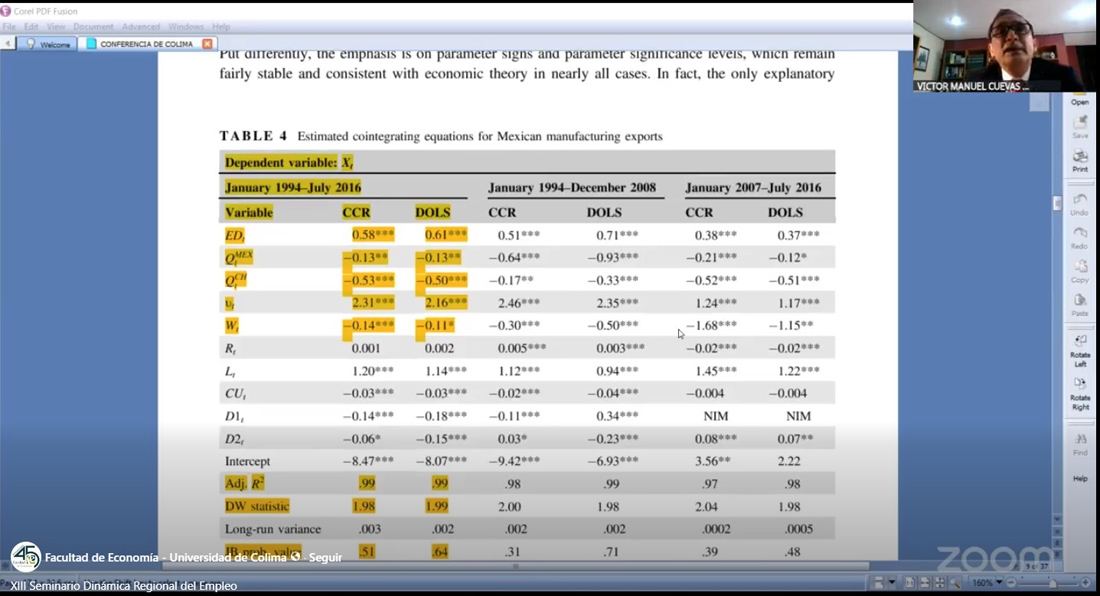Click the Copy icon in sidebar

click(x=1080, y=270)
